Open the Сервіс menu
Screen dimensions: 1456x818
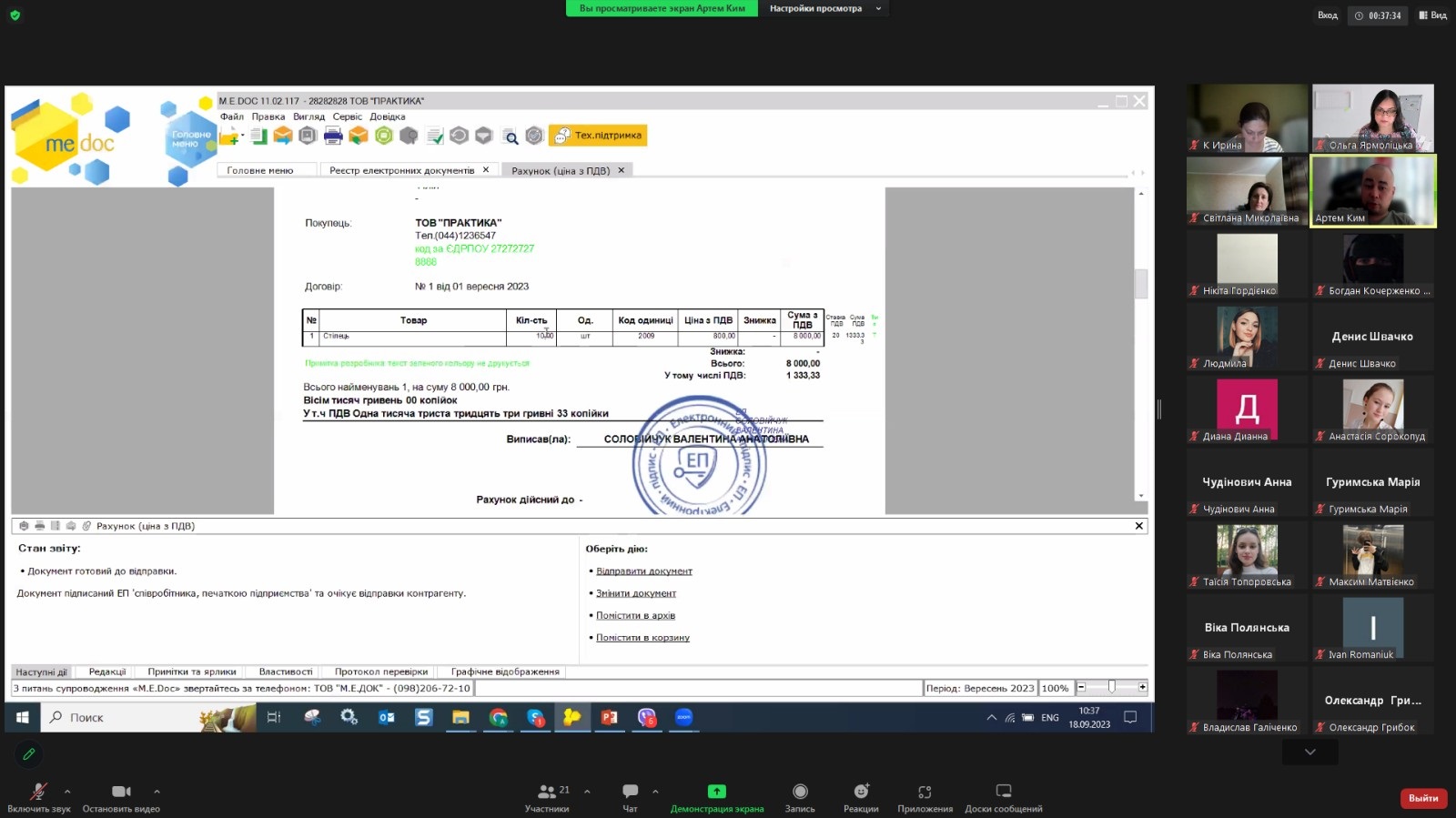348,116
